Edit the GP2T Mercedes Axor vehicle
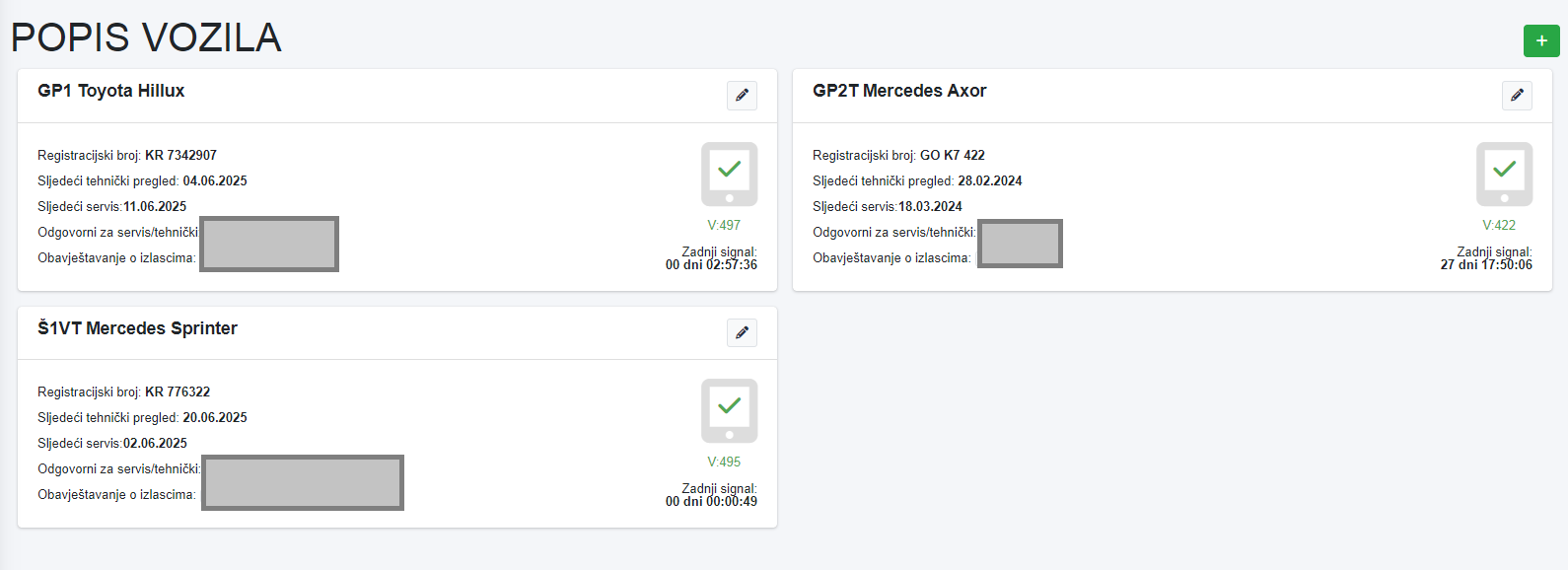 [1517, 96]
